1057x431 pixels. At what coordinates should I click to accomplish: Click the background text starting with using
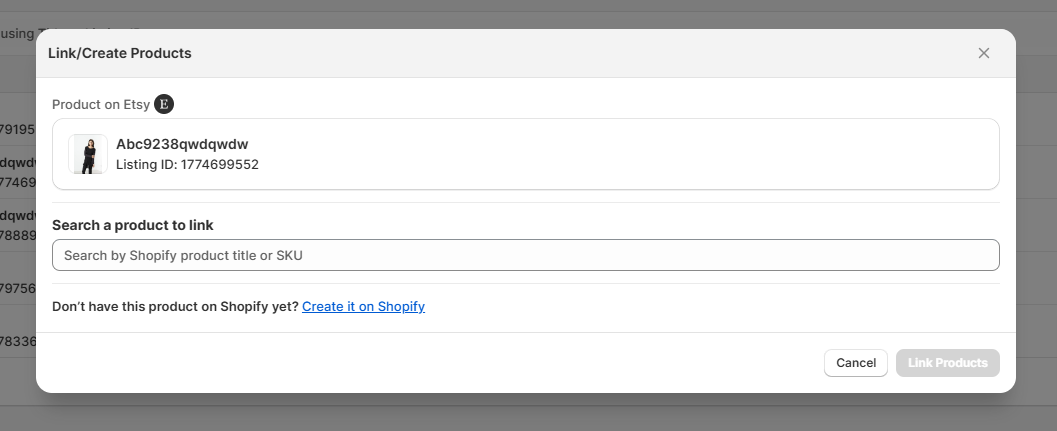point(17,33)
